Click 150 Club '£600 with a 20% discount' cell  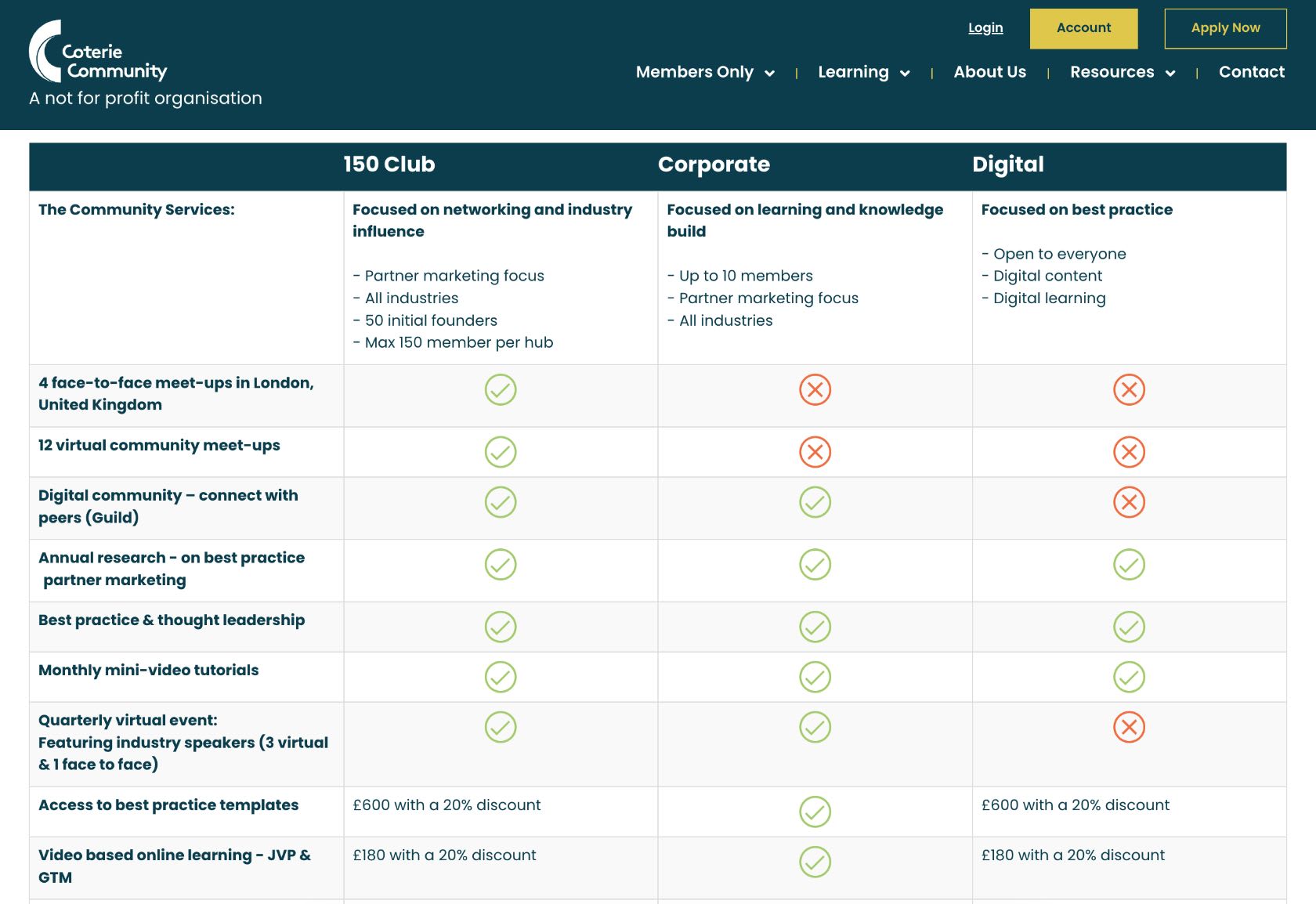[x=446, y=805]
